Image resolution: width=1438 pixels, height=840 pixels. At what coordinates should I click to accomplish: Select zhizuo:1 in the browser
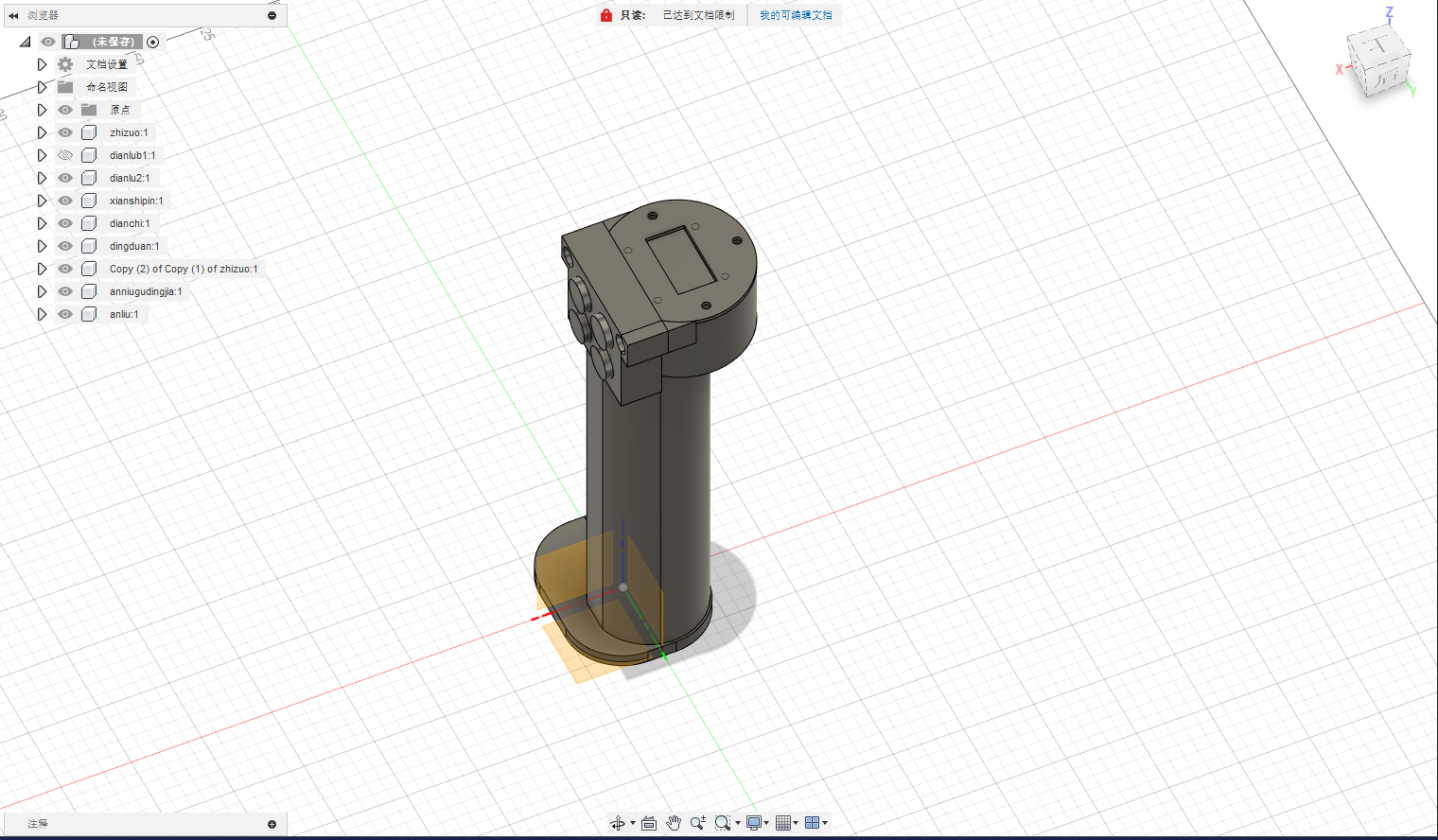pyautogui.click(x=129, y=132)
